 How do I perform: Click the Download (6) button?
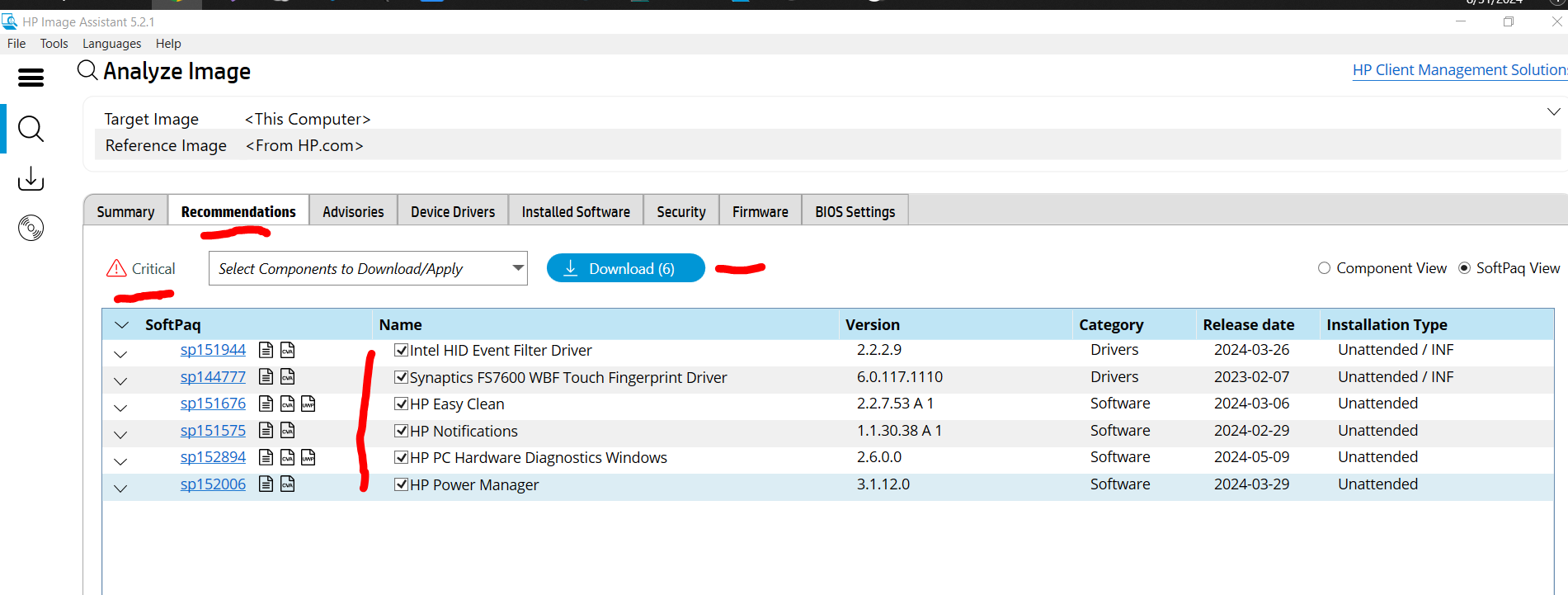pyautogui.click(x=625, y=268)
